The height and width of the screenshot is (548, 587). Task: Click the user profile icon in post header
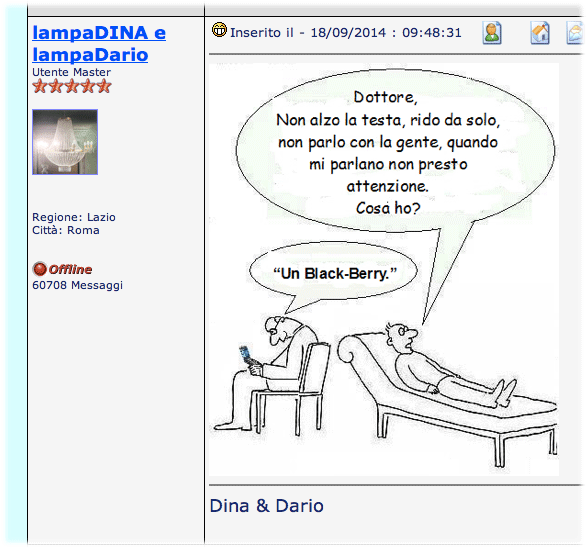pyautogui.click(x=492, y=33)
